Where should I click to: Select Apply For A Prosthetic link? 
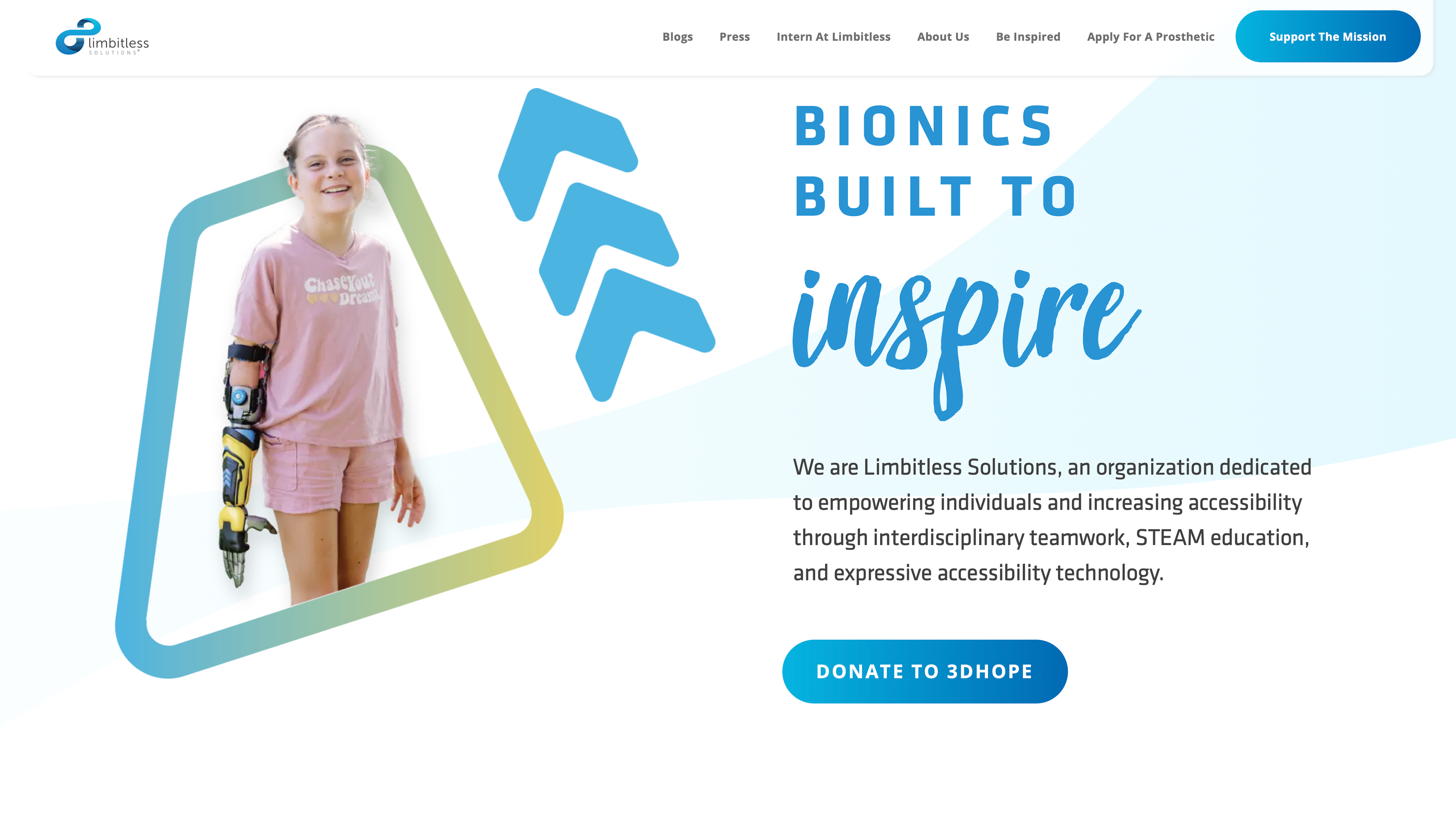click(1150, 37)
